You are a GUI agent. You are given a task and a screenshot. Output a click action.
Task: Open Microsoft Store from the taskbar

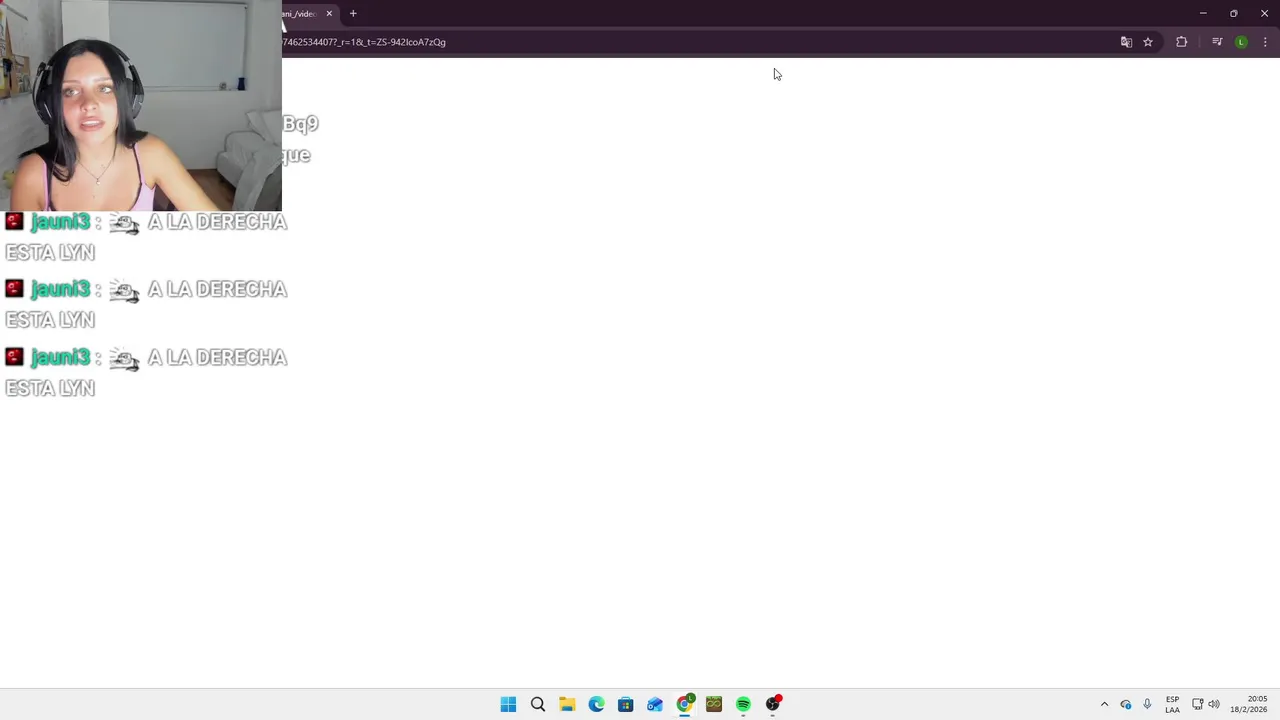pyautogui.click(x=625, y=704)
